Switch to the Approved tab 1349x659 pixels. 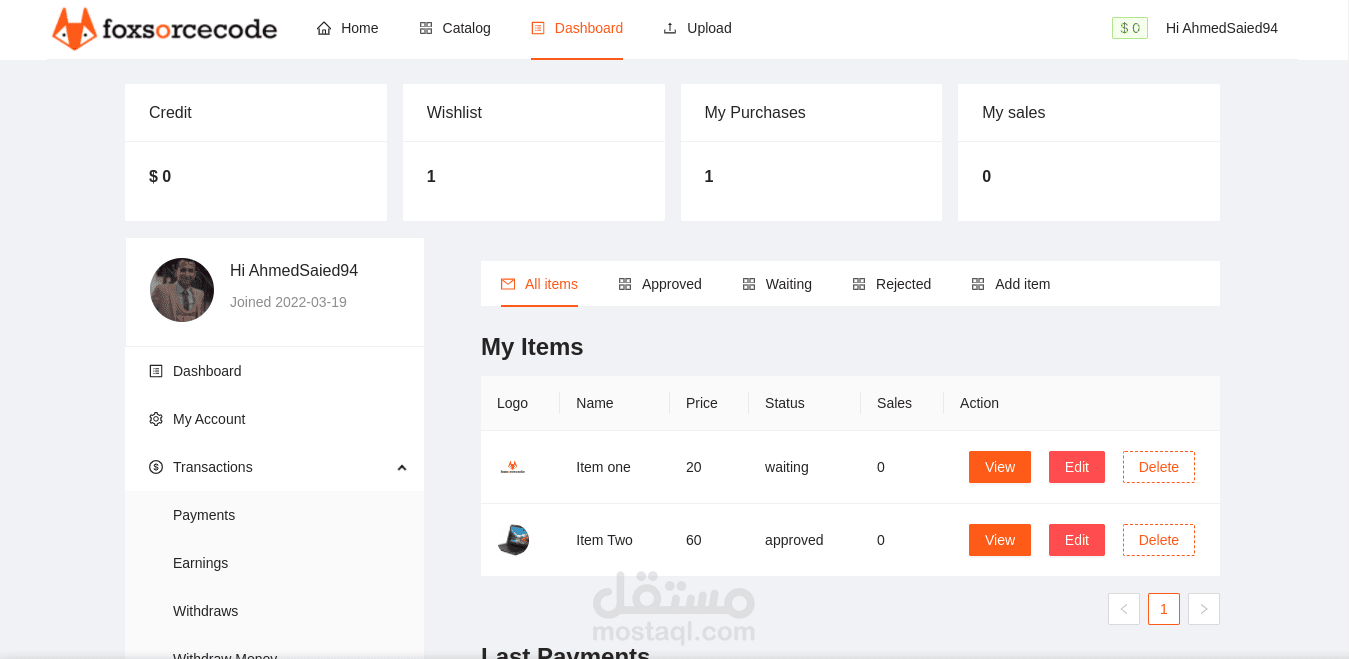point(660,284)
